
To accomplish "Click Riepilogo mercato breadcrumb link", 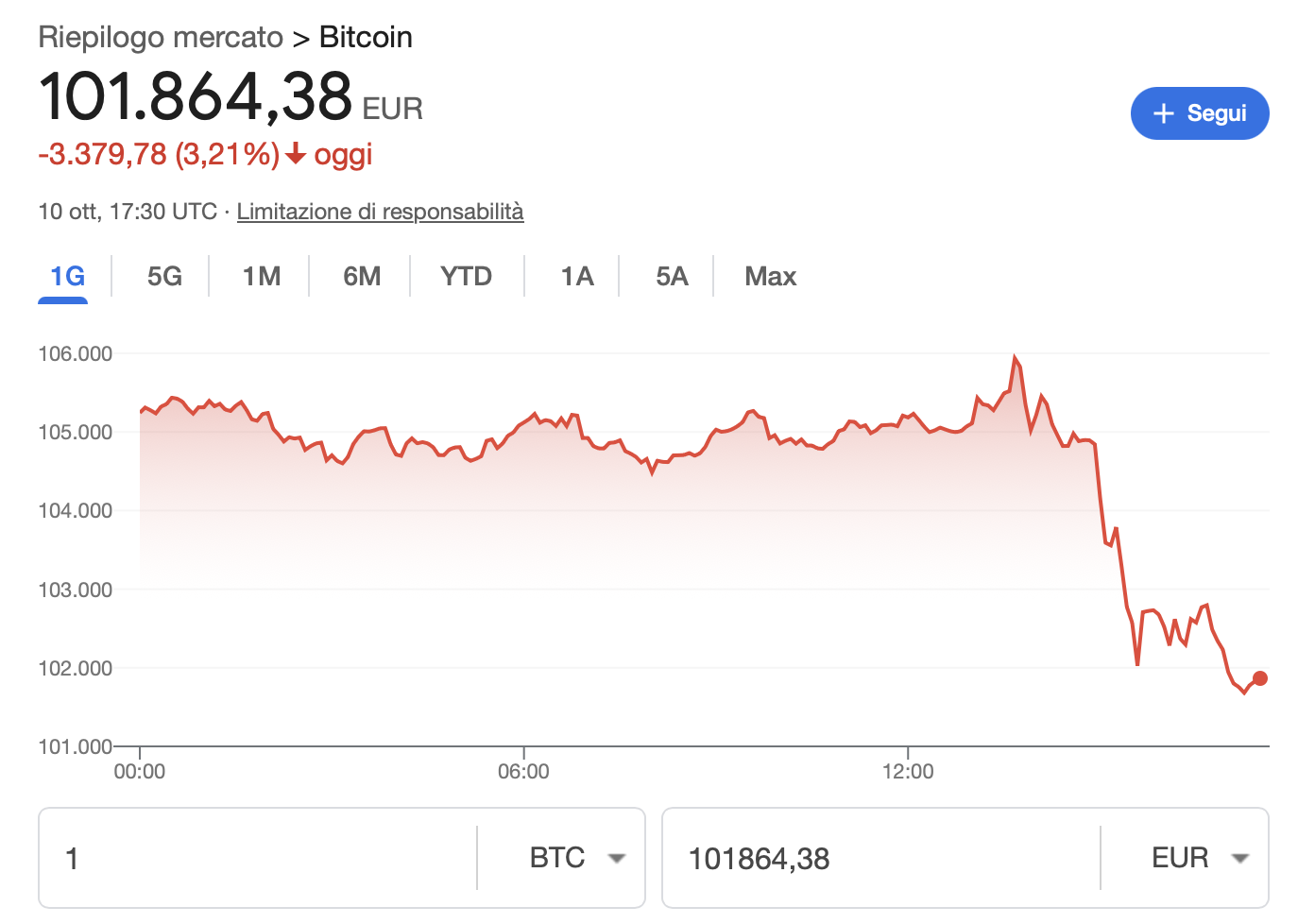I will 161,38.
